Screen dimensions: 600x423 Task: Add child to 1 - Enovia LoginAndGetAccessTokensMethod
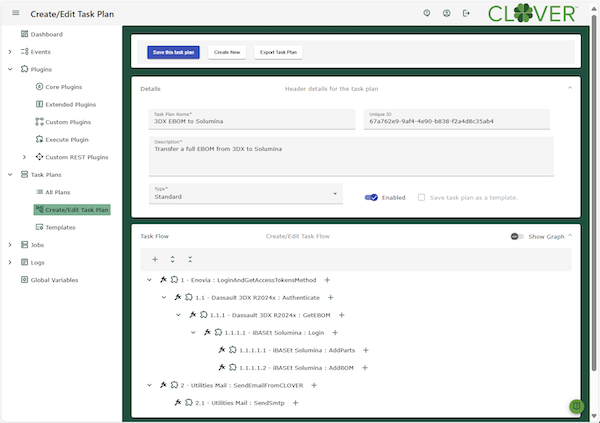pyautogui.click(x=327, y=280)
